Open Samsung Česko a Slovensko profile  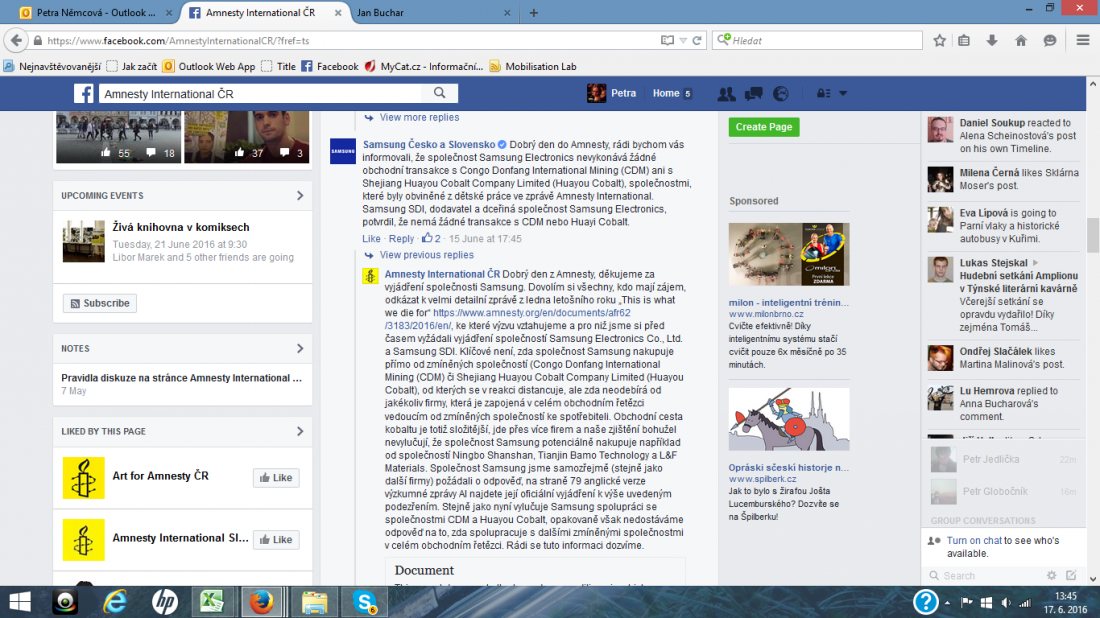pos(429,145)
